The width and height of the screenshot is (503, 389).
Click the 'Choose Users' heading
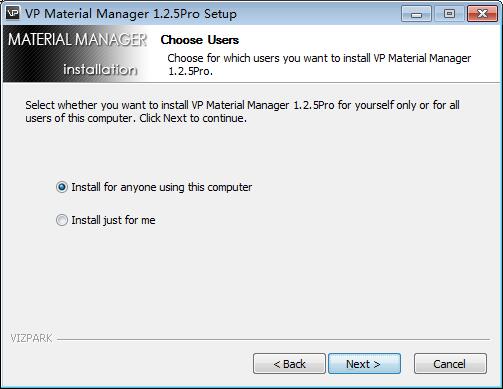pyautogui.click(x=200, y=40)
